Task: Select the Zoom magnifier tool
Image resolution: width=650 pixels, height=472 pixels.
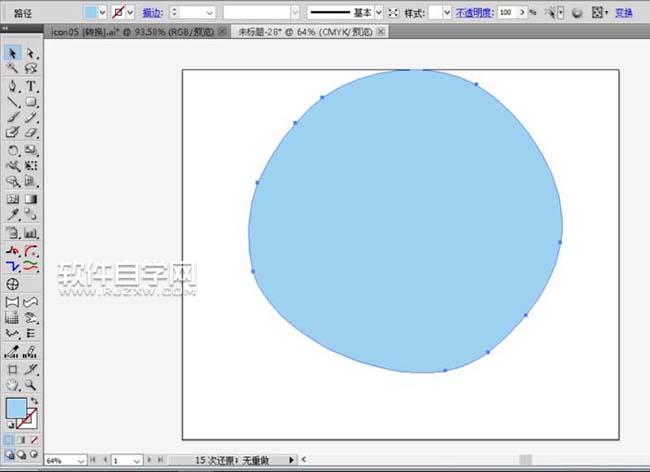Action: [31, 384]
